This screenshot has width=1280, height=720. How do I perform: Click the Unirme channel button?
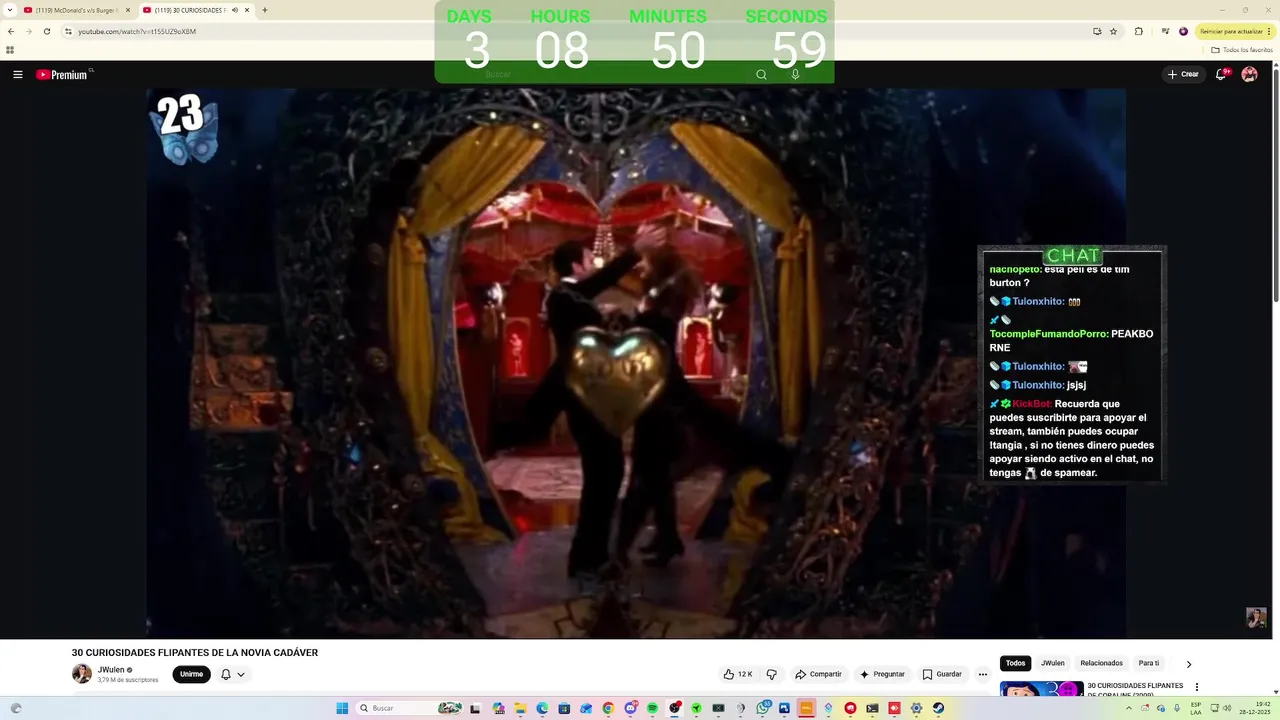[191, 674]
